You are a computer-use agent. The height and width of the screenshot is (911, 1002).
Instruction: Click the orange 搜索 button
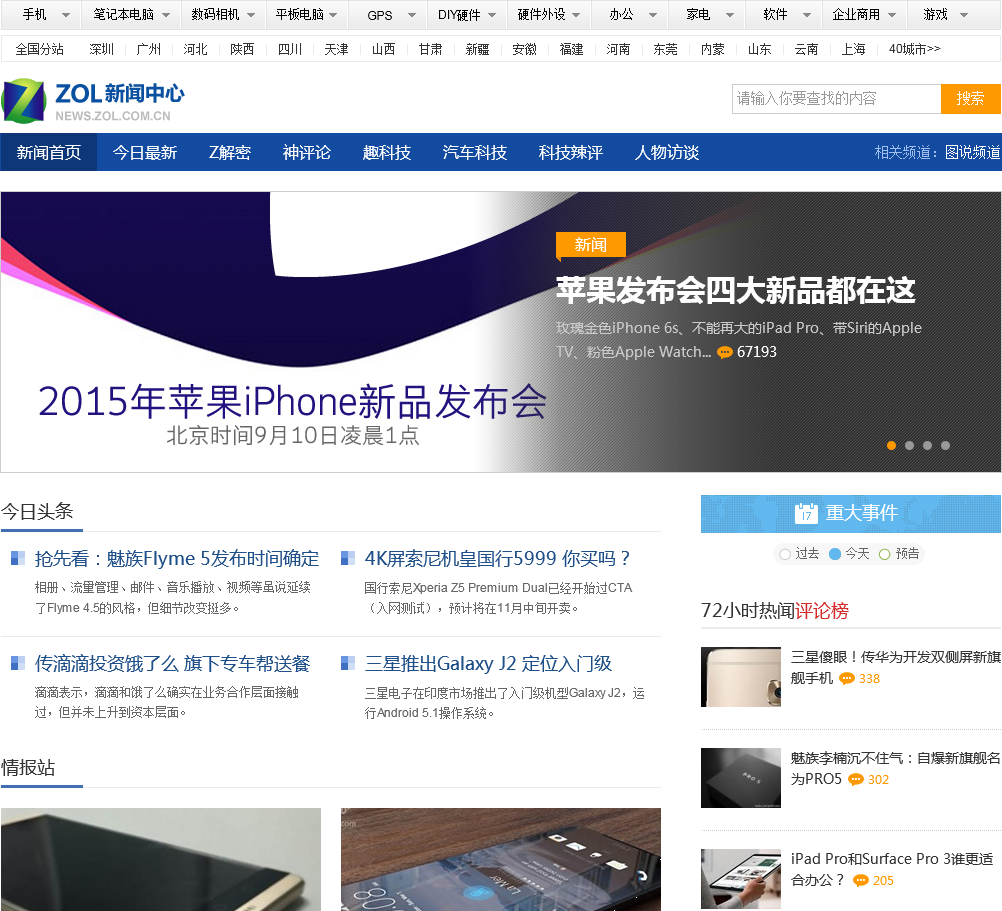click(x=970, y=98)
